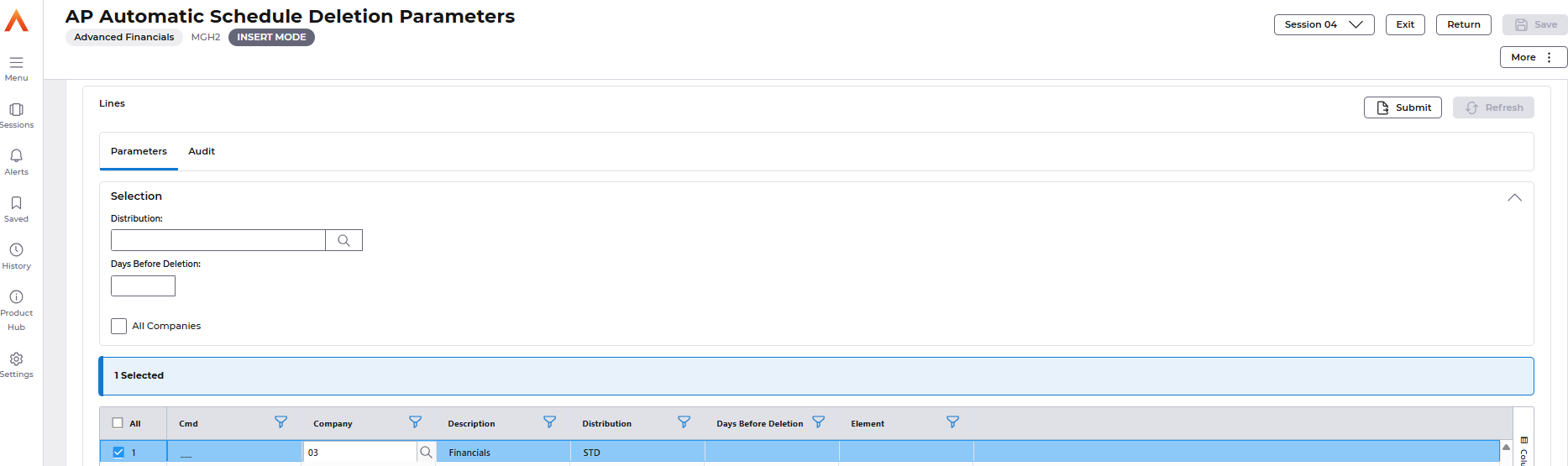Toggle the All Companies checkbox
1568x466 pixels.
(x=118, y=326)
